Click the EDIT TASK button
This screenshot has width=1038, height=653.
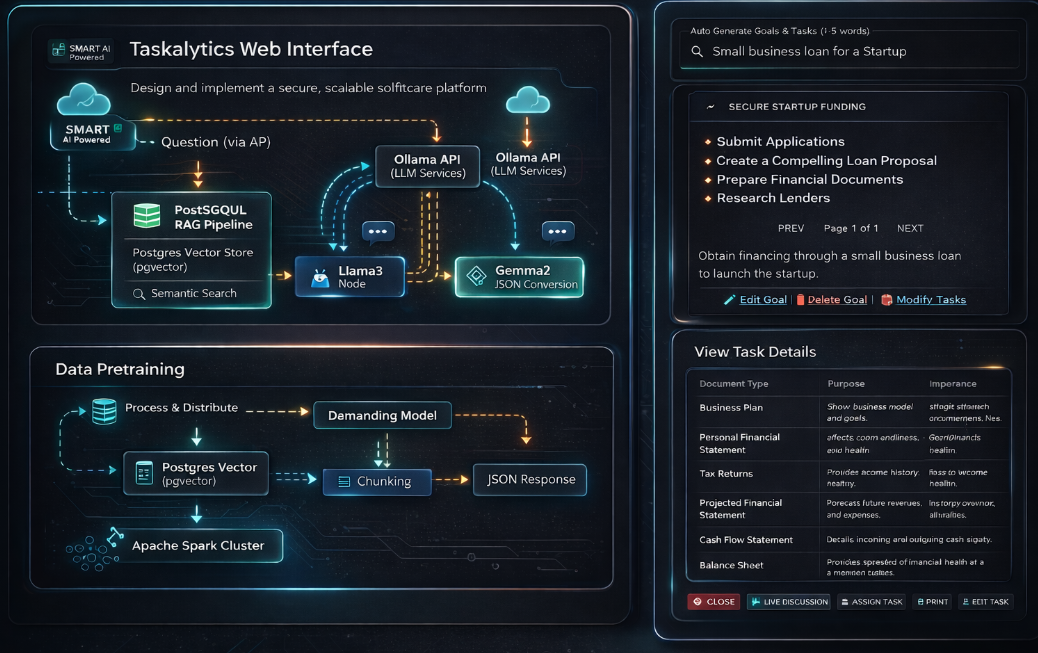(x=985, y=602)
